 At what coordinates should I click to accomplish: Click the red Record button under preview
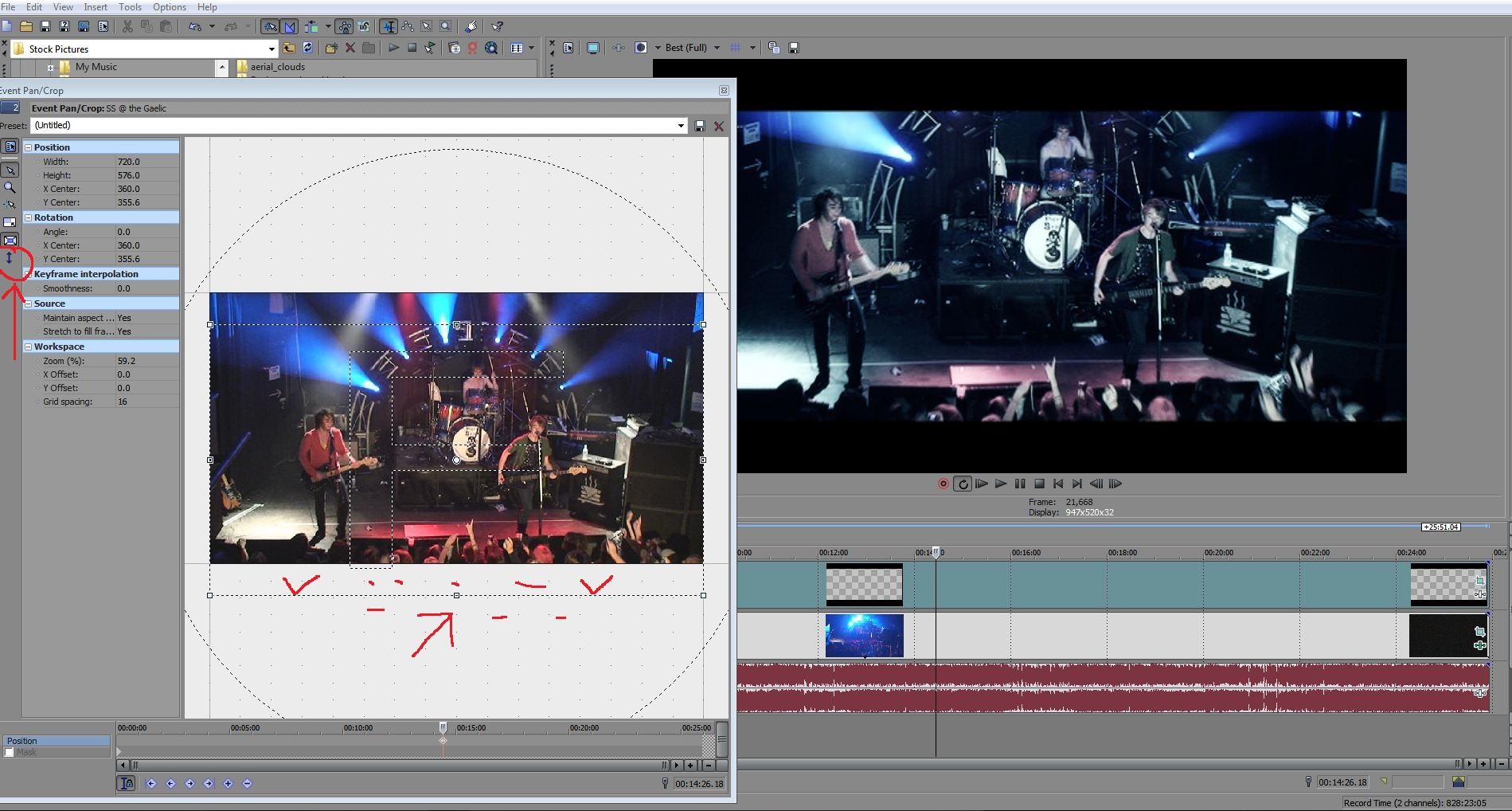944,484
